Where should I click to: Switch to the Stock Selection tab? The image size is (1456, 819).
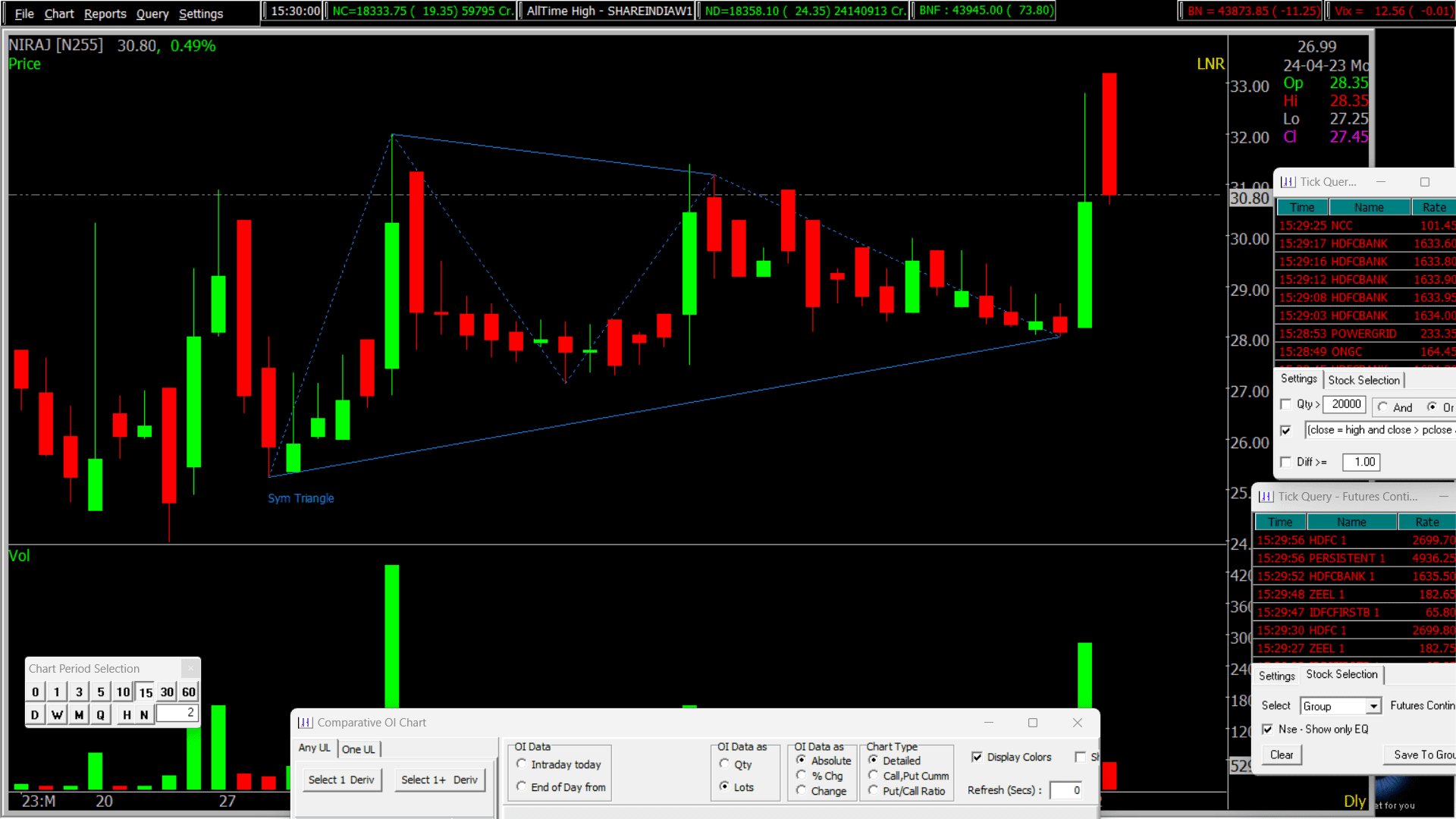(1363, 380)
